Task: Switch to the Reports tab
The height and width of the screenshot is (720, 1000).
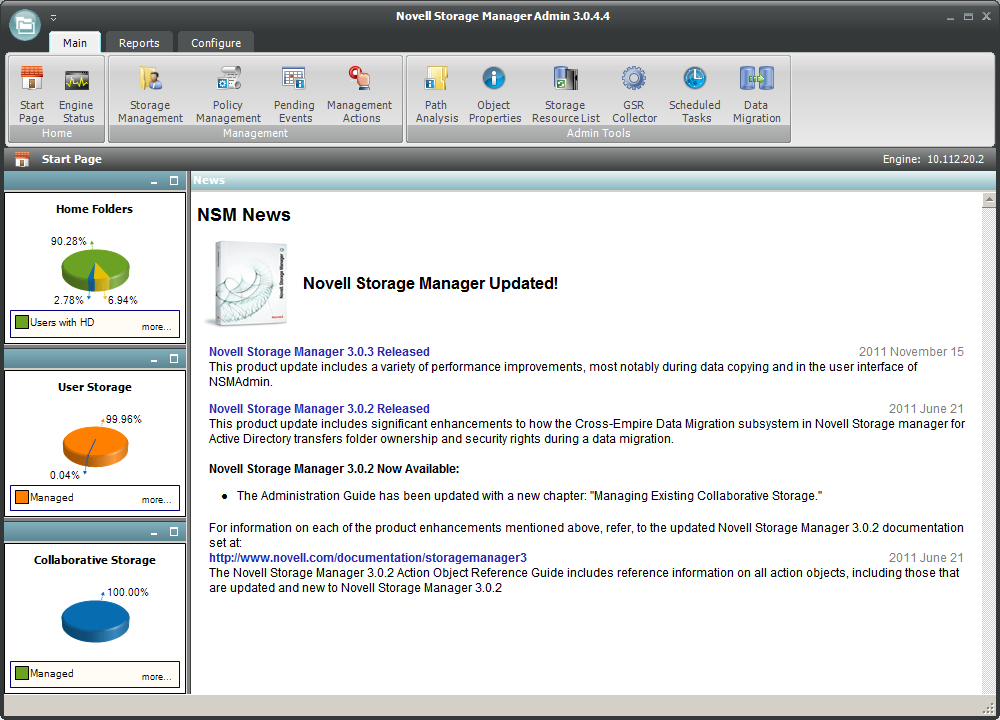Action: click(139, 43)
